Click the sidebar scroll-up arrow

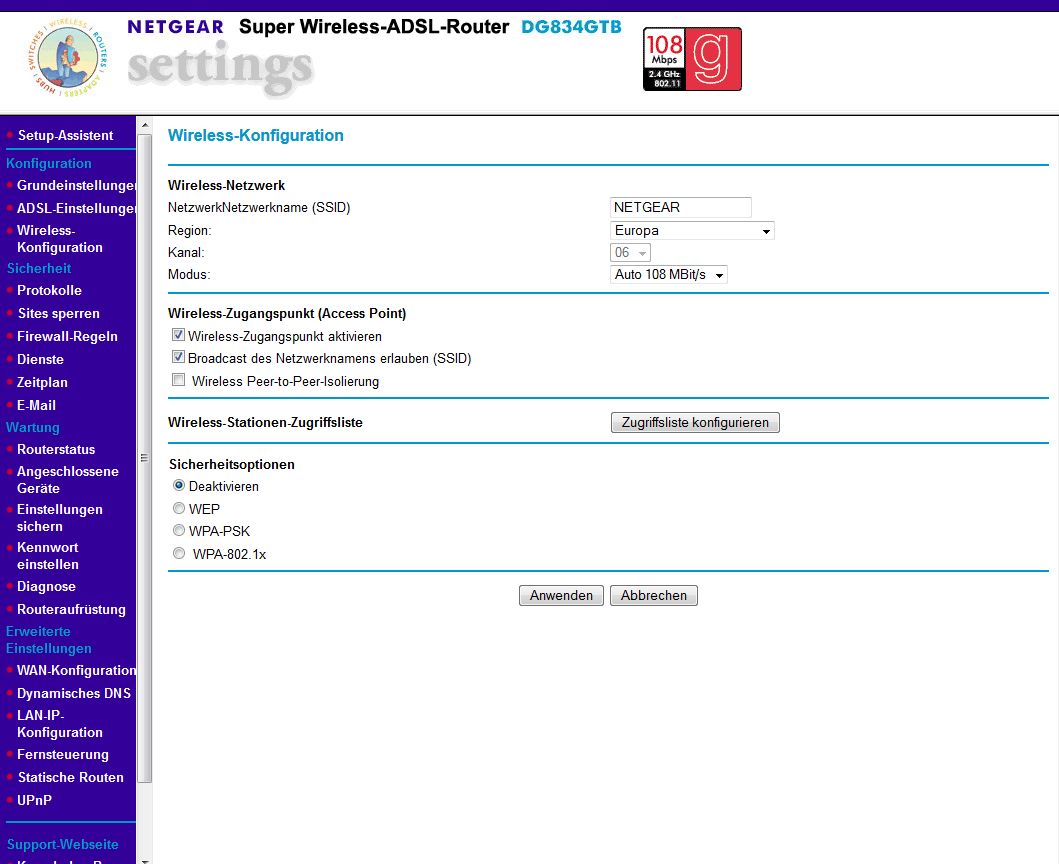145,126
